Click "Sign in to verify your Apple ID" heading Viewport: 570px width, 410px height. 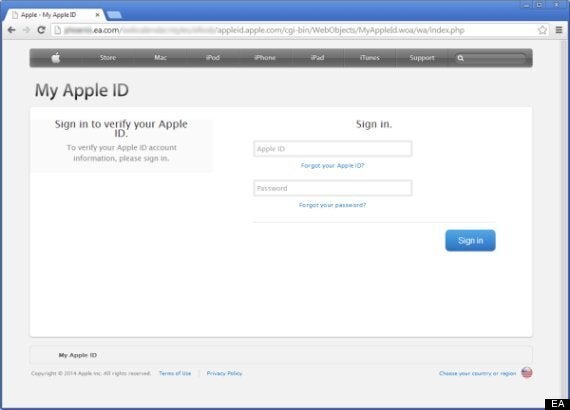tap(121, 128)
